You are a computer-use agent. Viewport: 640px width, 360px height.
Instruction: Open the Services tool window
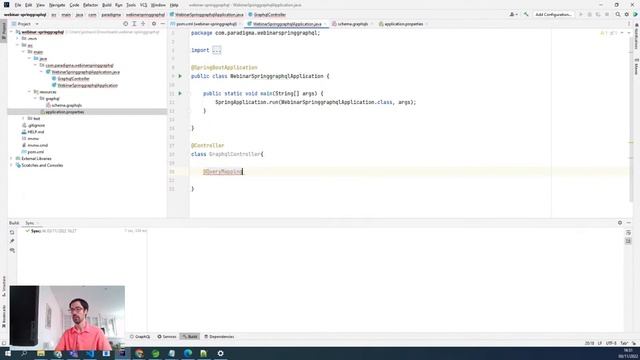click(167, 337)
